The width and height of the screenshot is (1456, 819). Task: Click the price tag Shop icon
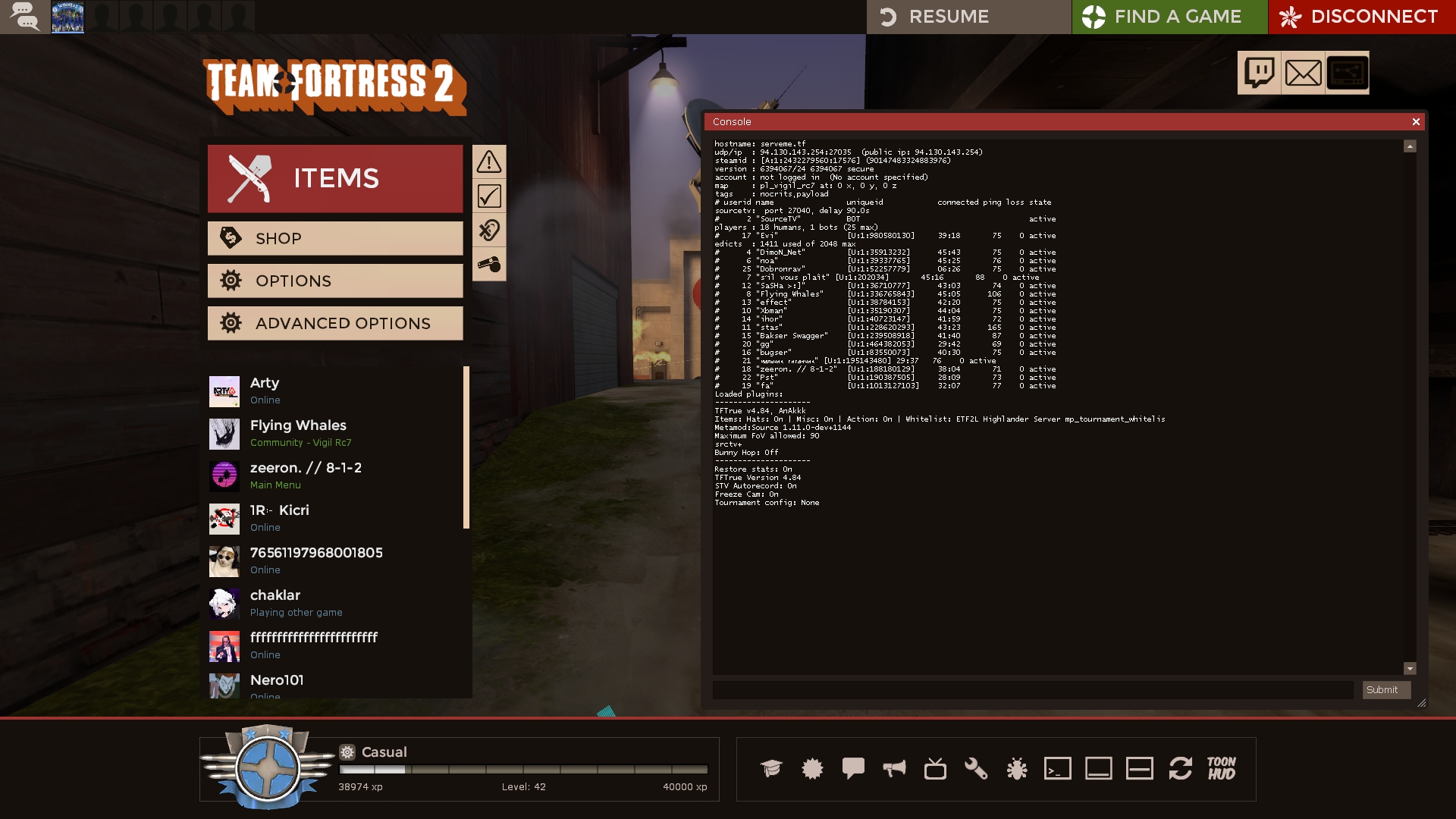click(x=231, y=238)
